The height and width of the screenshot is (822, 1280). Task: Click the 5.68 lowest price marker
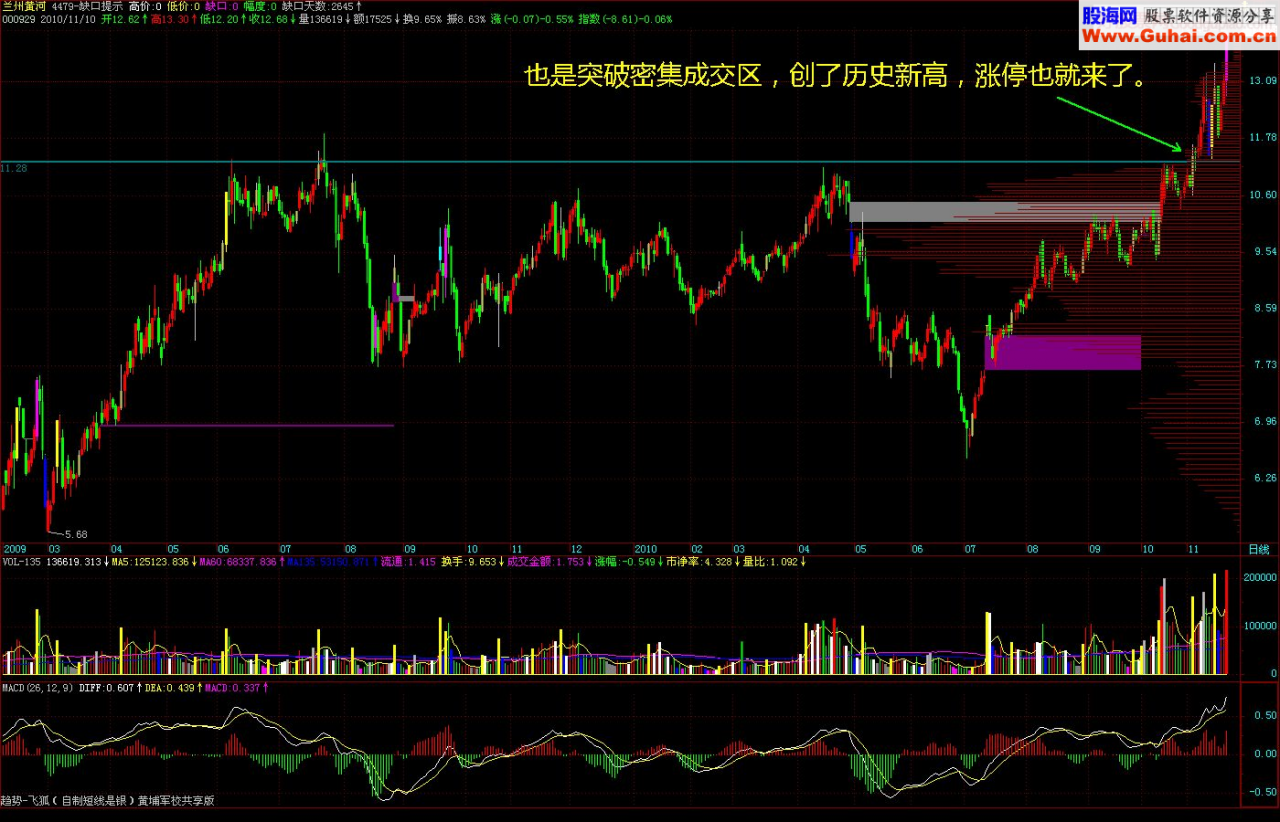point(75,534)
